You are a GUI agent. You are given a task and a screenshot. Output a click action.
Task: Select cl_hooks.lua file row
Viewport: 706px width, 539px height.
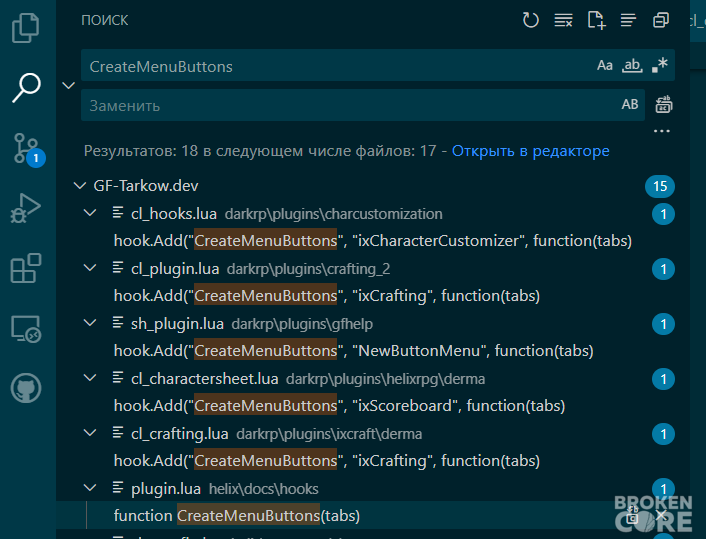pos(373,213)
